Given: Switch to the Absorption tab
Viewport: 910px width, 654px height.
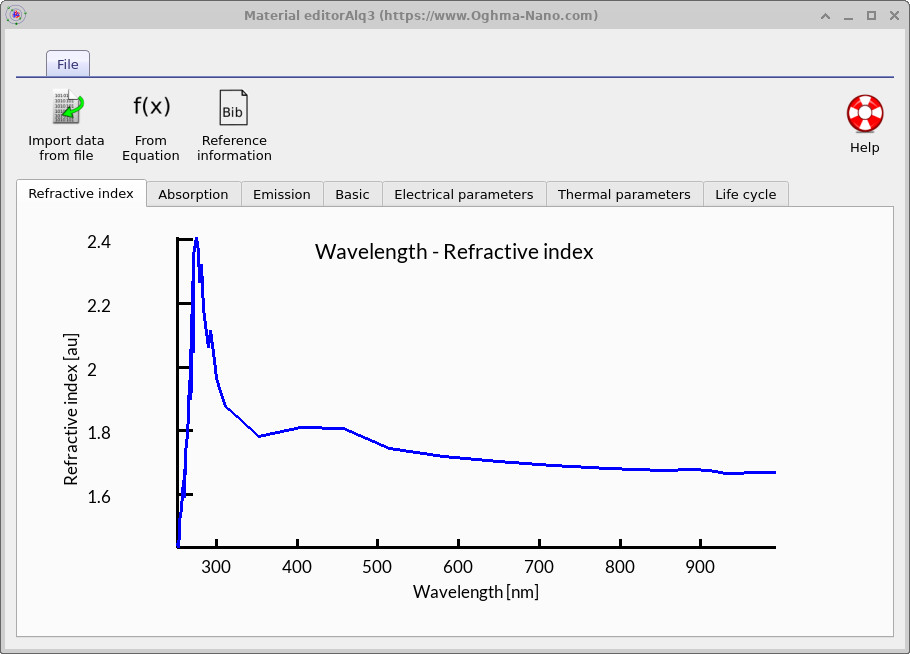Looking at the screenshot, I should tap(193, 194).
